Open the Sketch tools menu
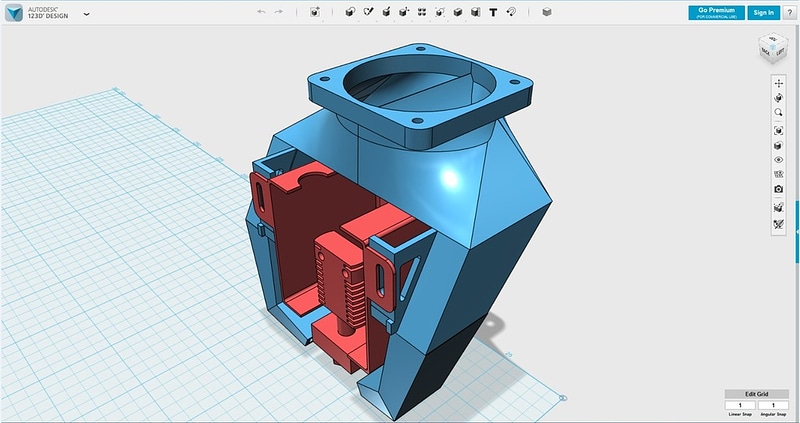This screenshot has height=423, width=800. 368,12
